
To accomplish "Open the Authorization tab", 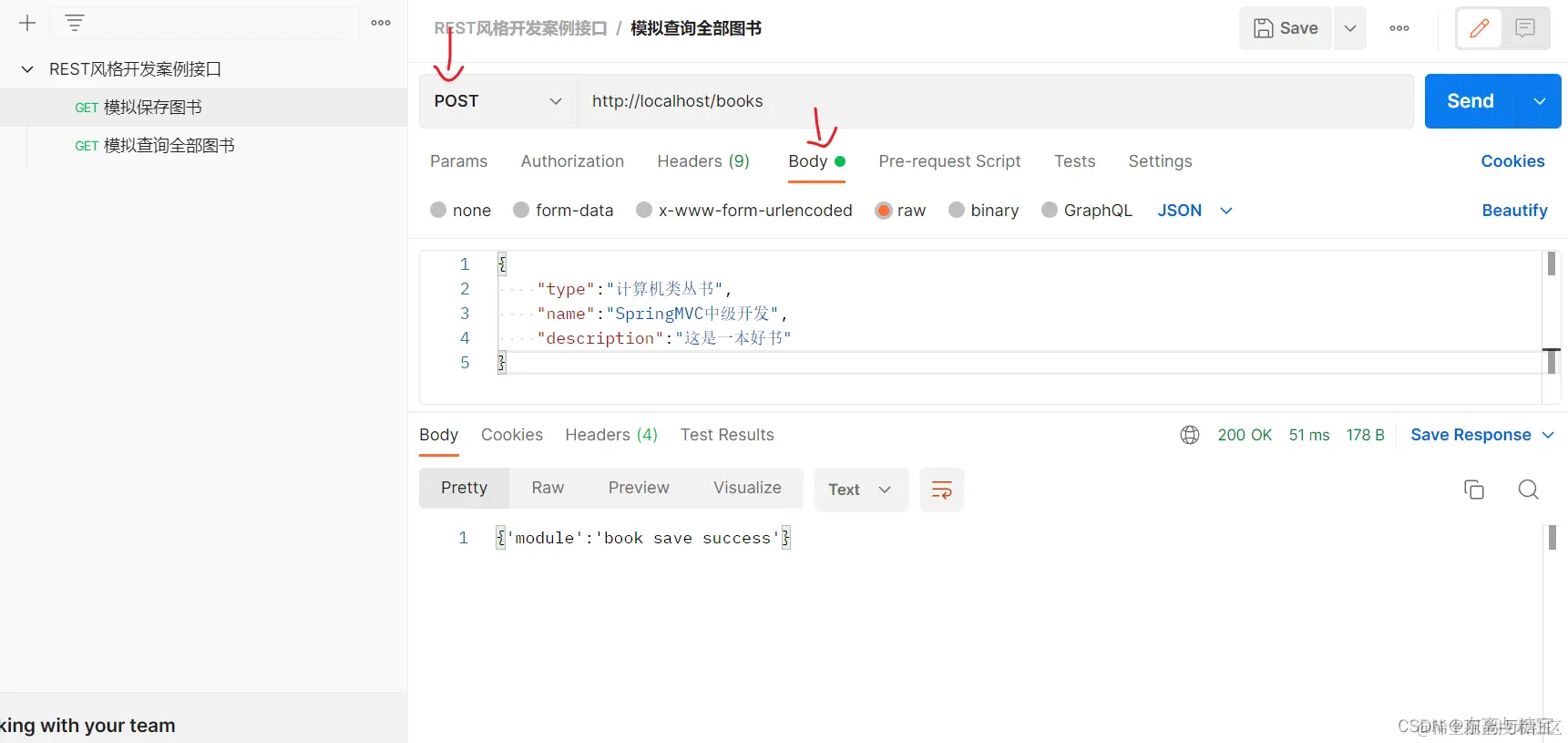I will [x=572, y=161].
